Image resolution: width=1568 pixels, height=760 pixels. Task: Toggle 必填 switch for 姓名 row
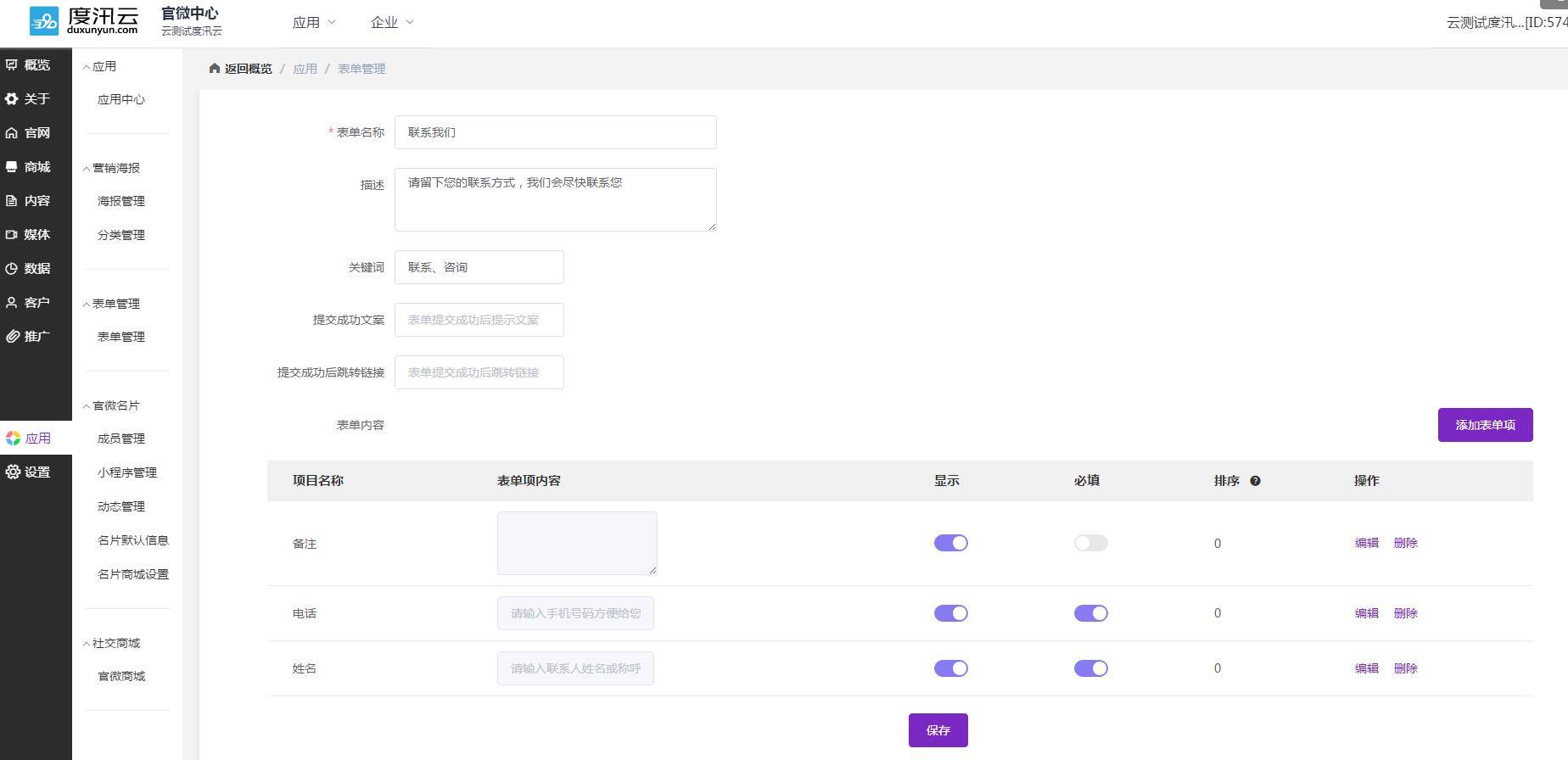pos(1090,668)
